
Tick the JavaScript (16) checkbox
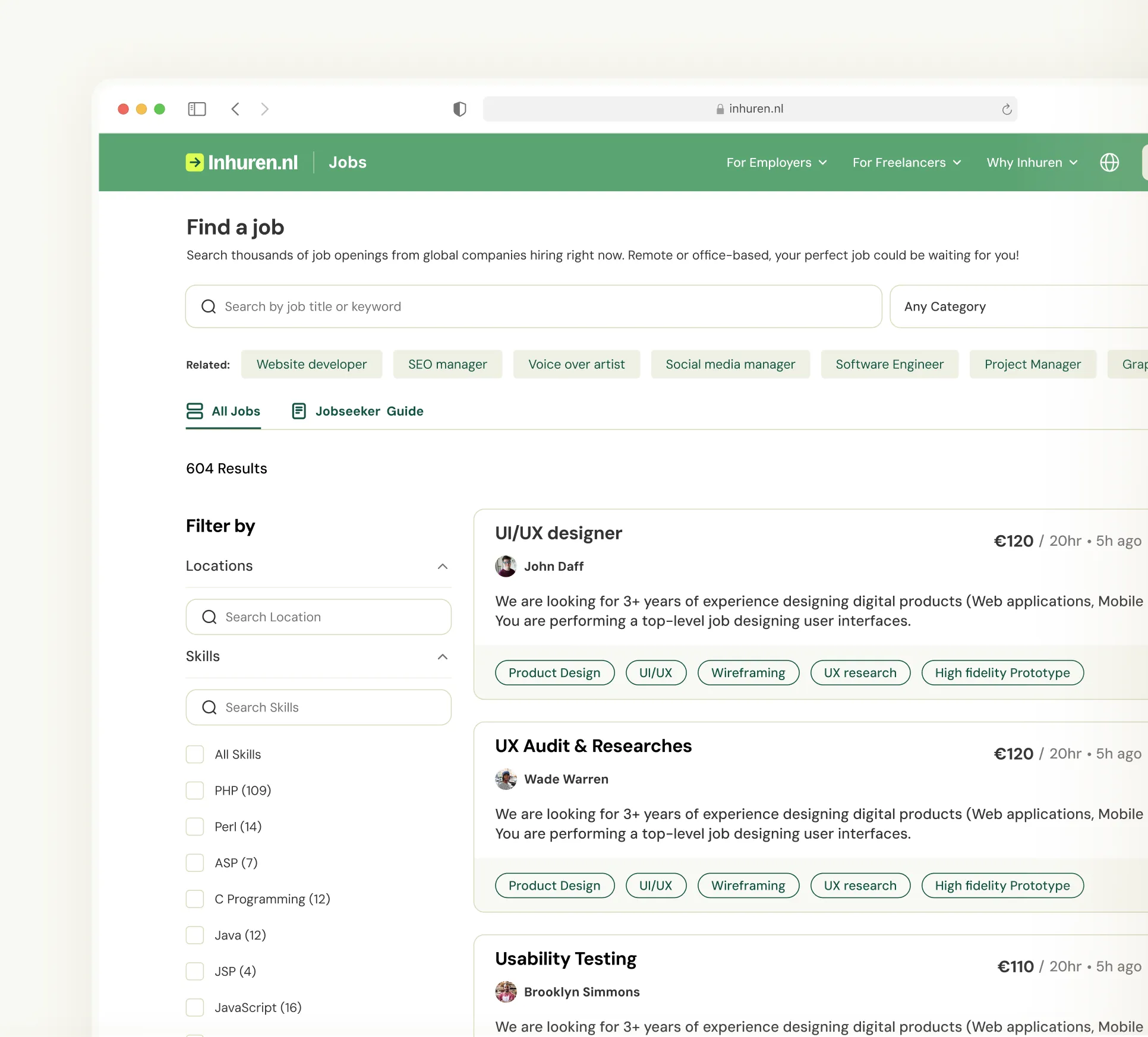point(195,1007)
